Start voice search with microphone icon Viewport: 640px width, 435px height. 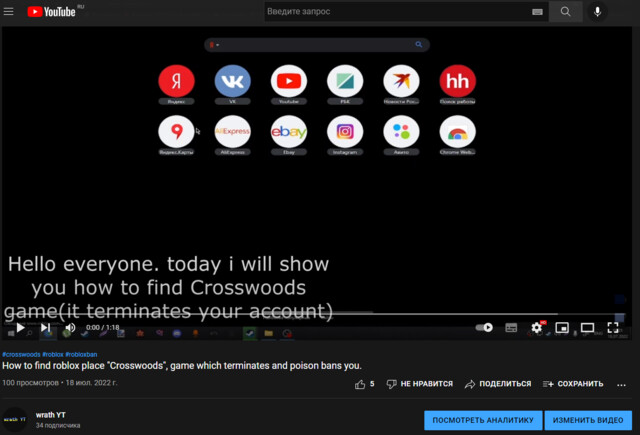(597, 11)
